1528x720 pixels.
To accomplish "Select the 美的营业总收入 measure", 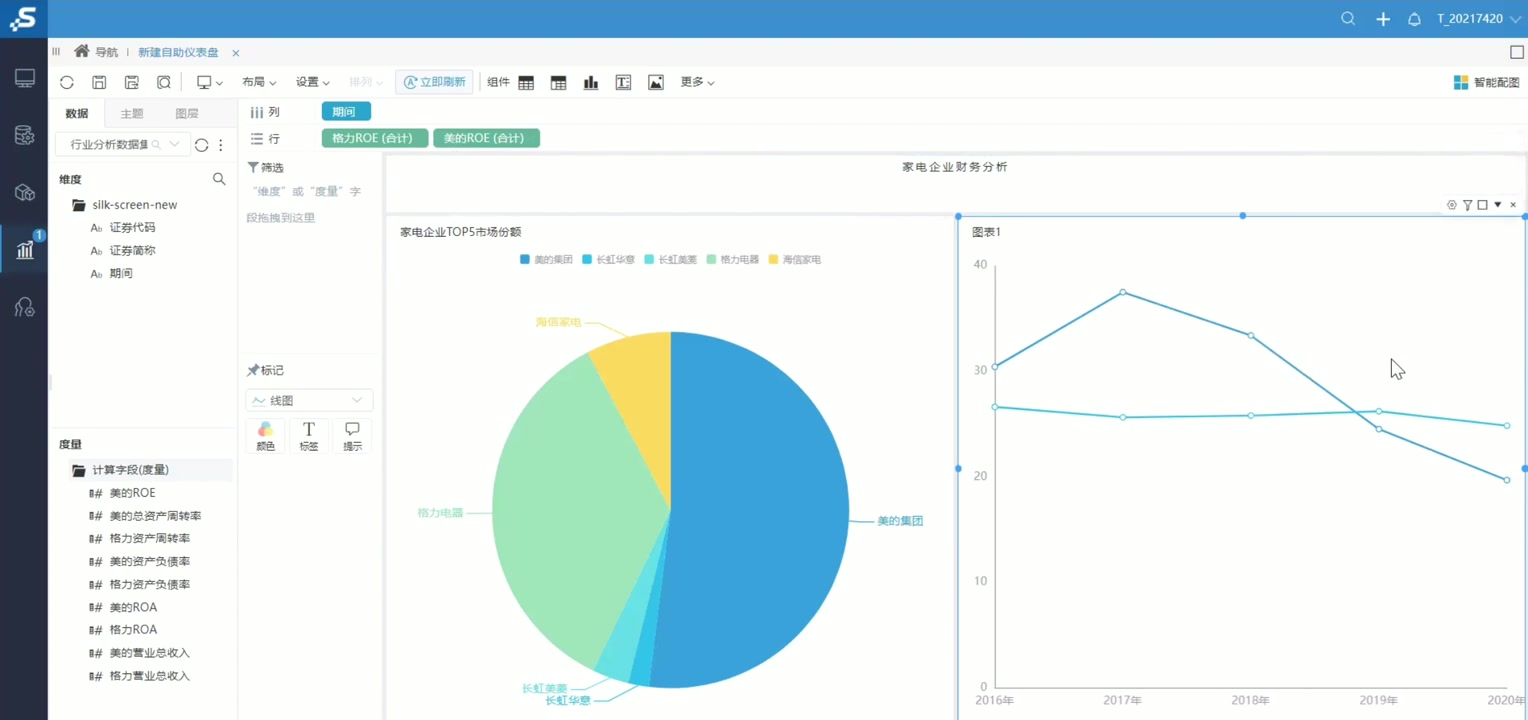I will pos(149,653).
